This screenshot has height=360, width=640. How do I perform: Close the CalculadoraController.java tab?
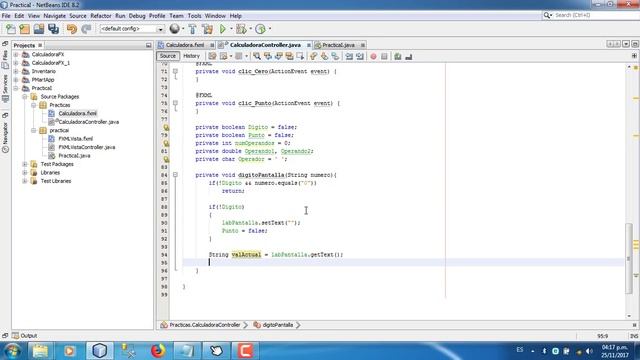[x=309, y=45]
